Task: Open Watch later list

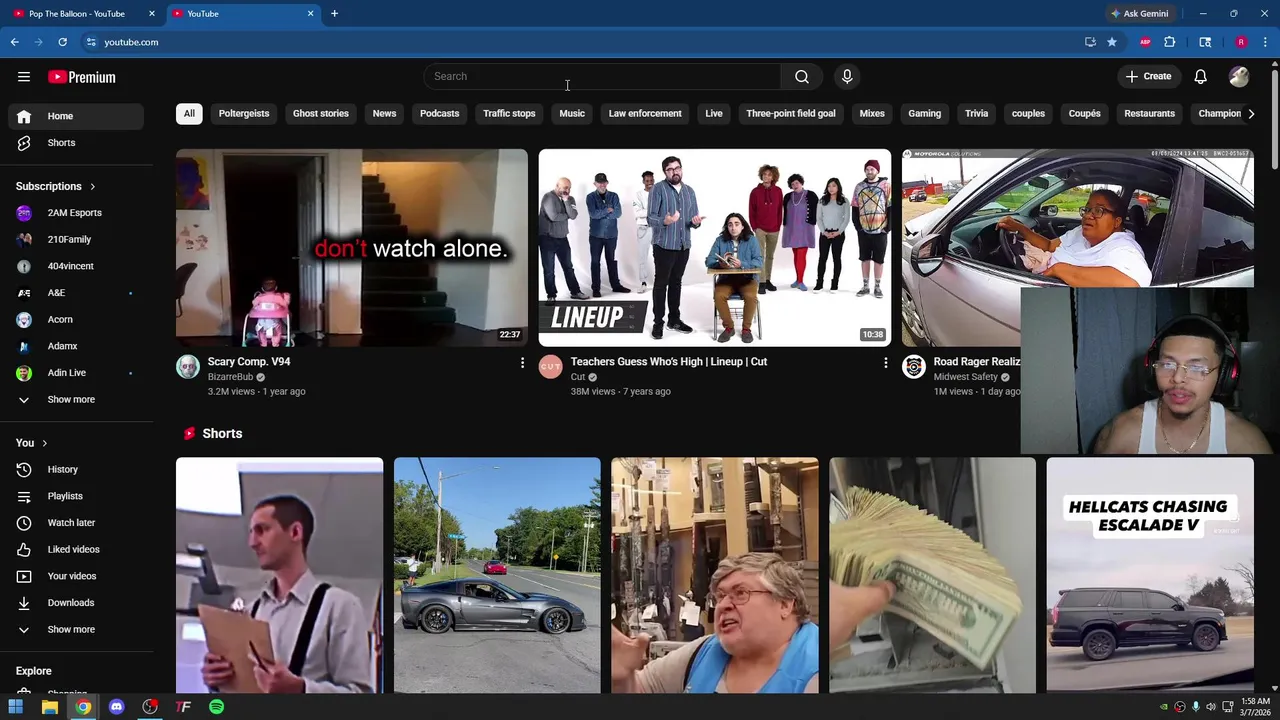Action: [76, 523]
